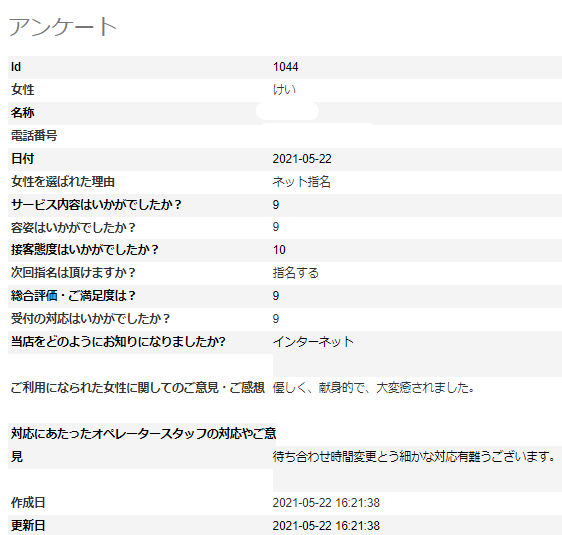The width and height of the screenshot is (562, 535).
Task: Click the 総合評価・ご満足度は？ label
Action: 73,296
